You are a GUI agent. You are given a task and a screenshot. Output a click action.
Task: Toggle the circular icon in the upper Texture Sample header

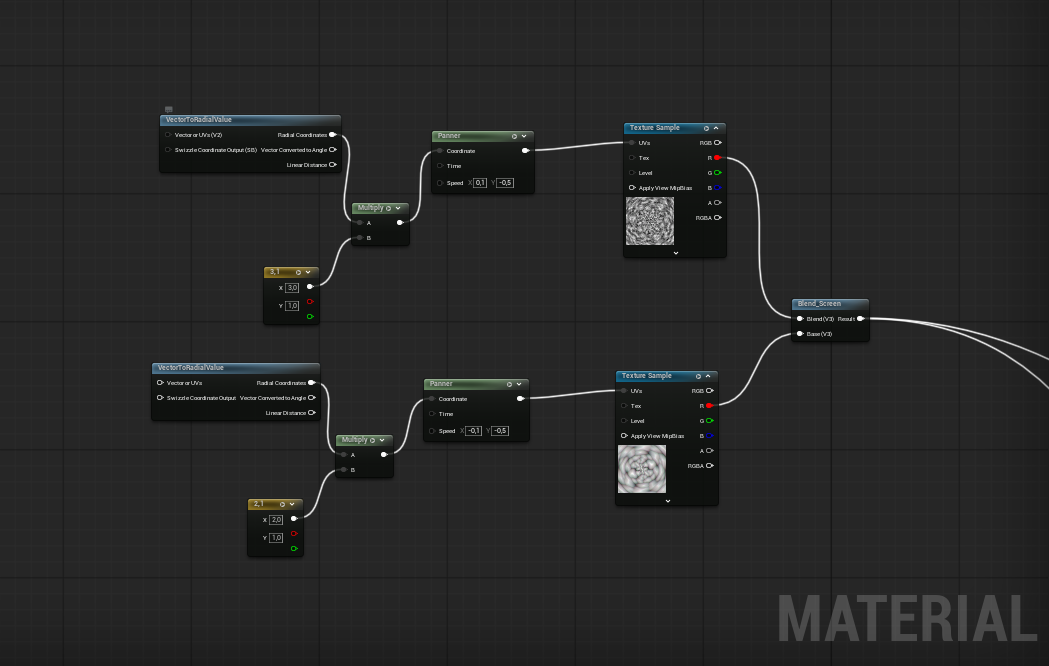(x=706, y=128)
